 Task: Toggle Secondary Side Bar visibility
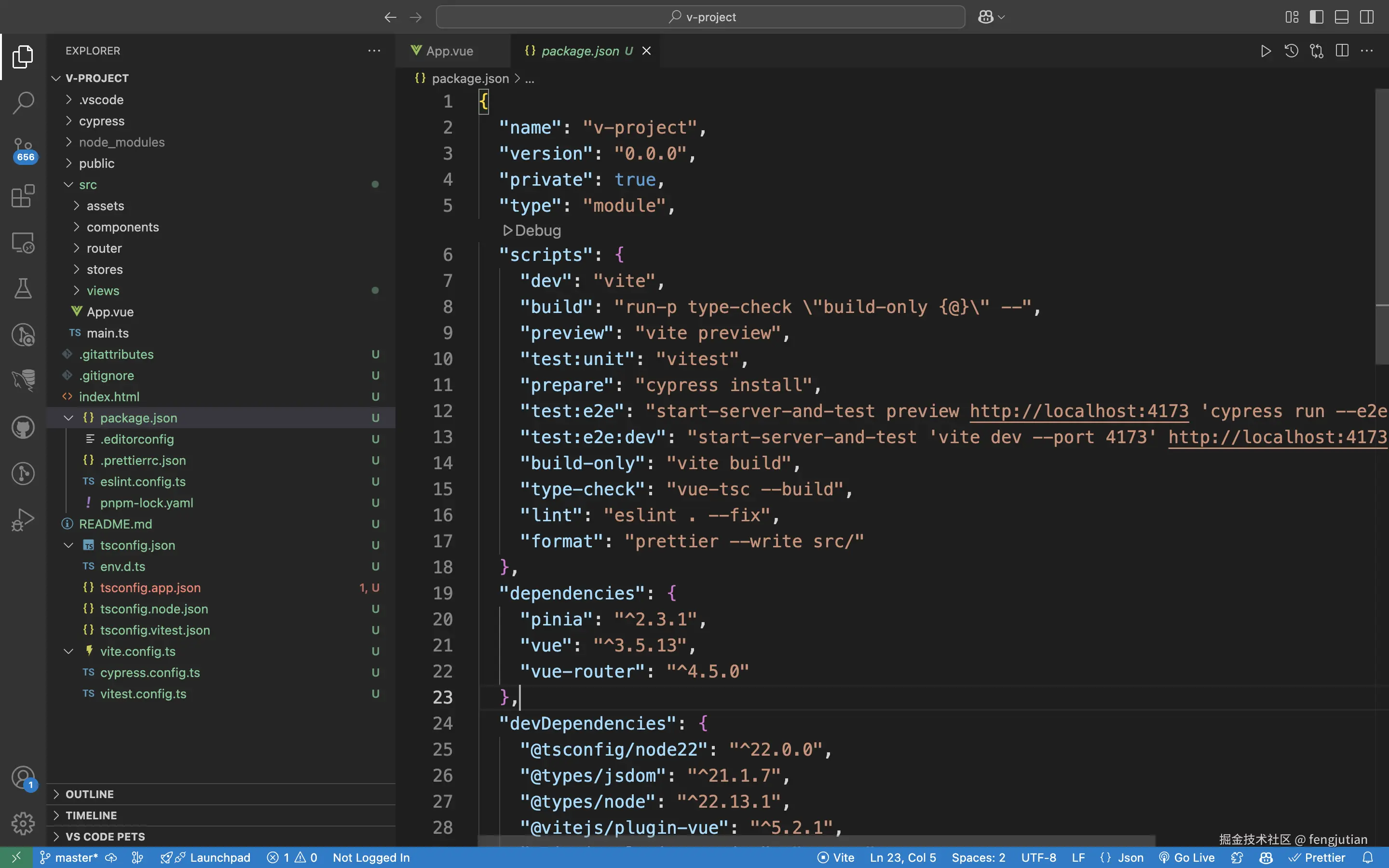(1367, 17)
